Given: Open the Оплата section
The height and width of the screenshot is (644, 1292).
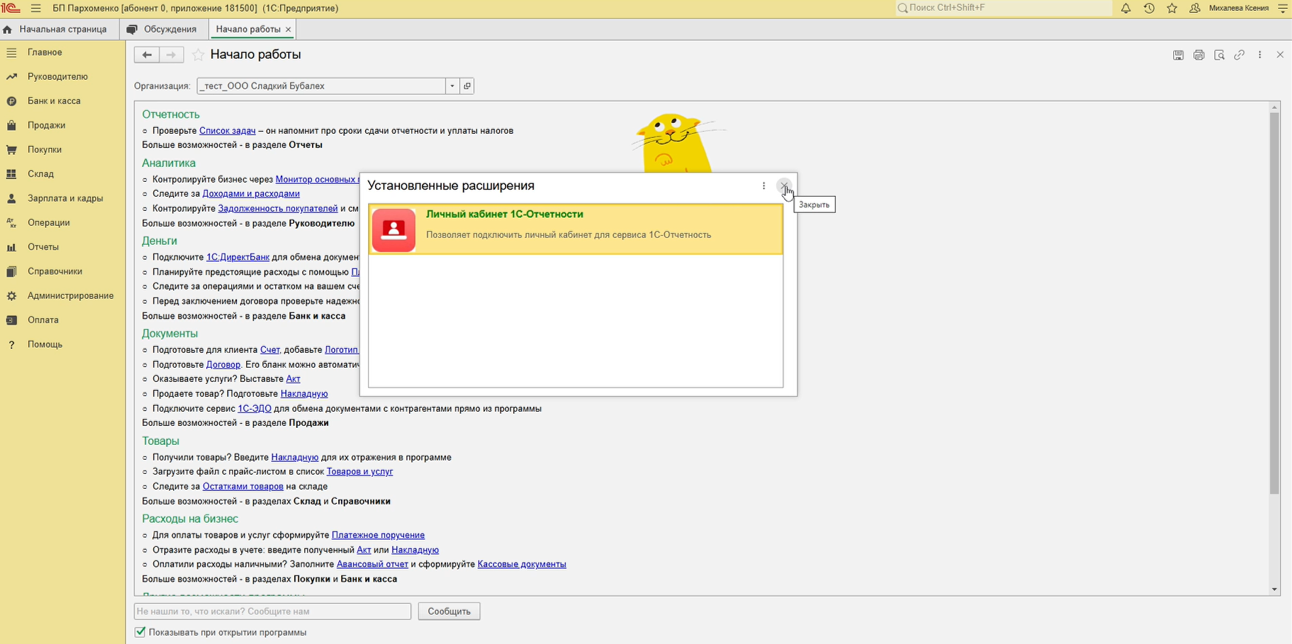Looking at the screenshot, I should pos(43,320).
